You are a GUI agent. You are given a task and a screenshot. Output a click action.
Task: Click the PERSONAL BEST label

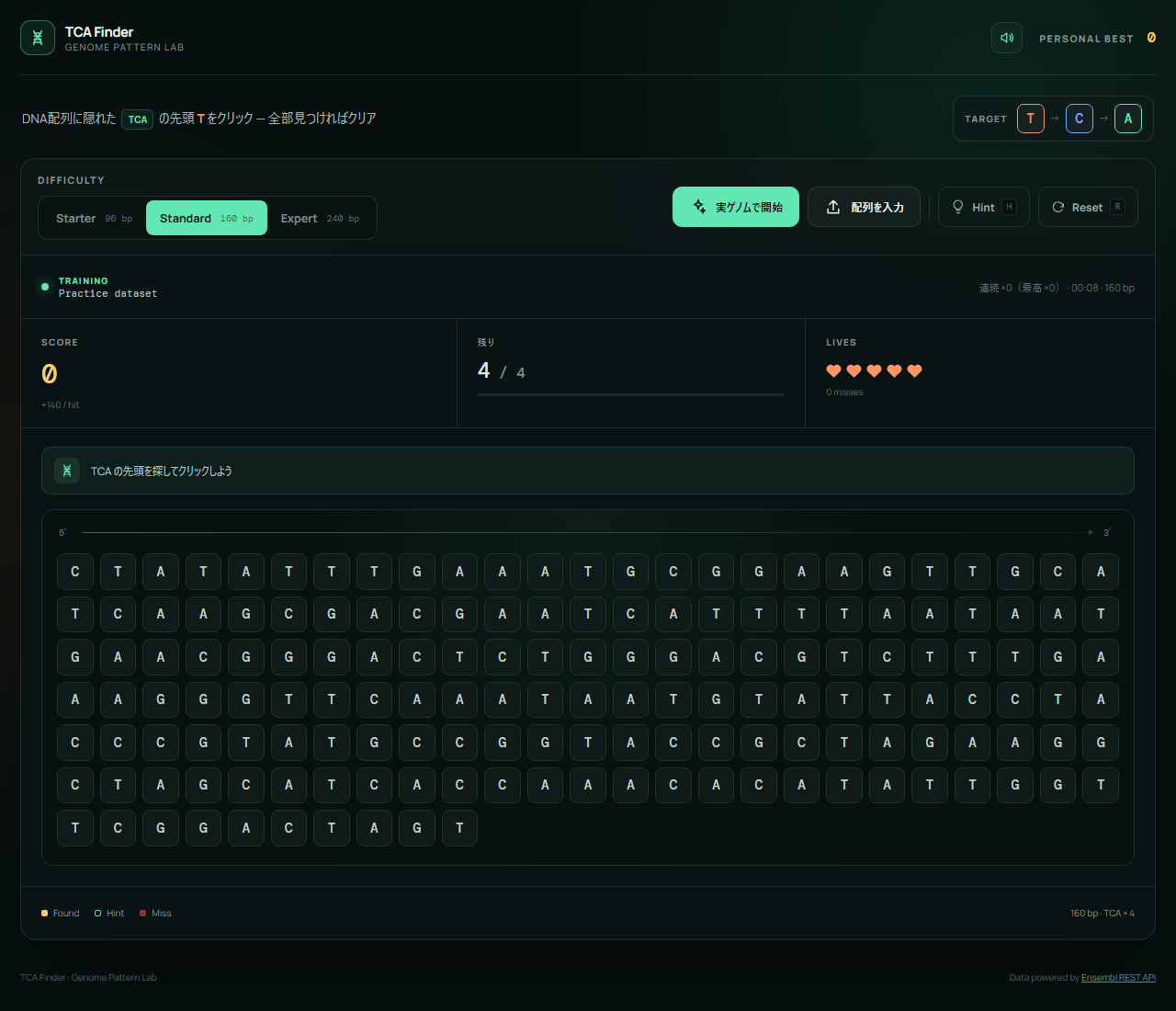tap(1086, 39)
